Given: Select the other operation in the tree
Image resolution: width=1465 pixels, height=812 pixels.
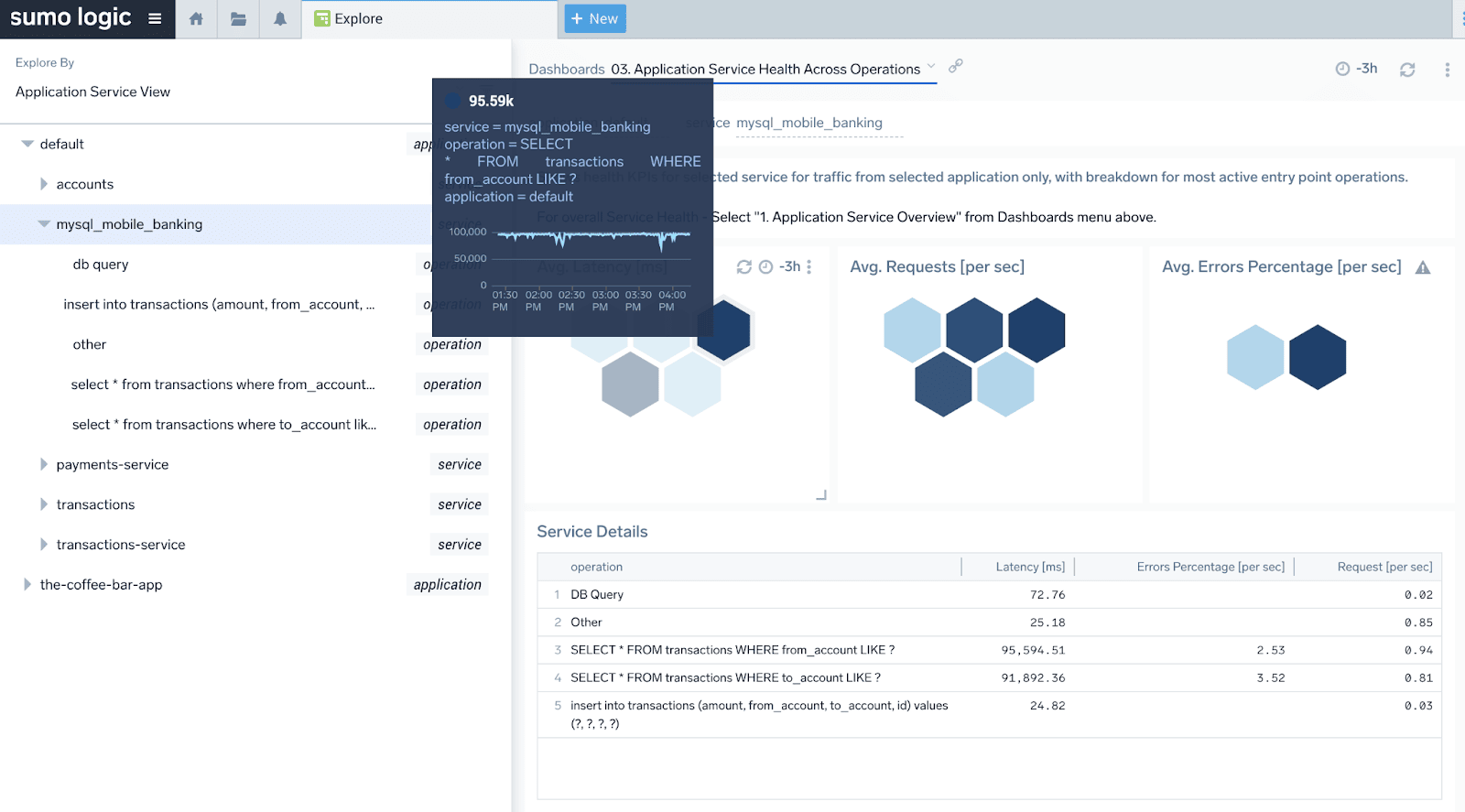Looking at the screenshot, I should pos(90,344).
